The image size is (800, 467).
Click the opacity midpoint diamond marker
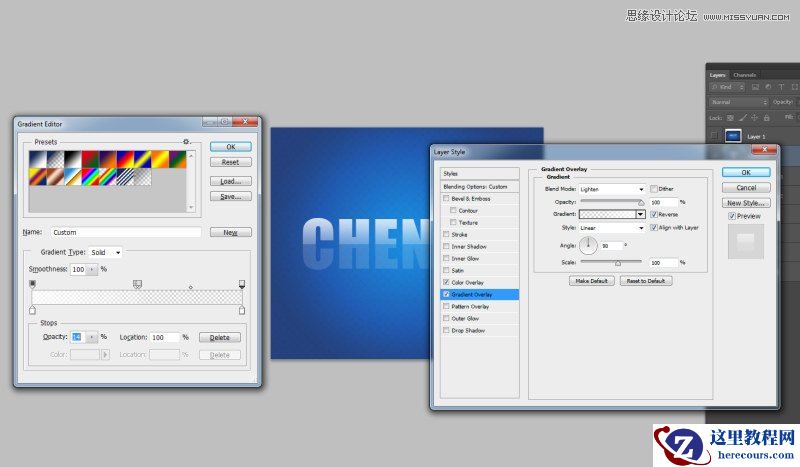190,287
